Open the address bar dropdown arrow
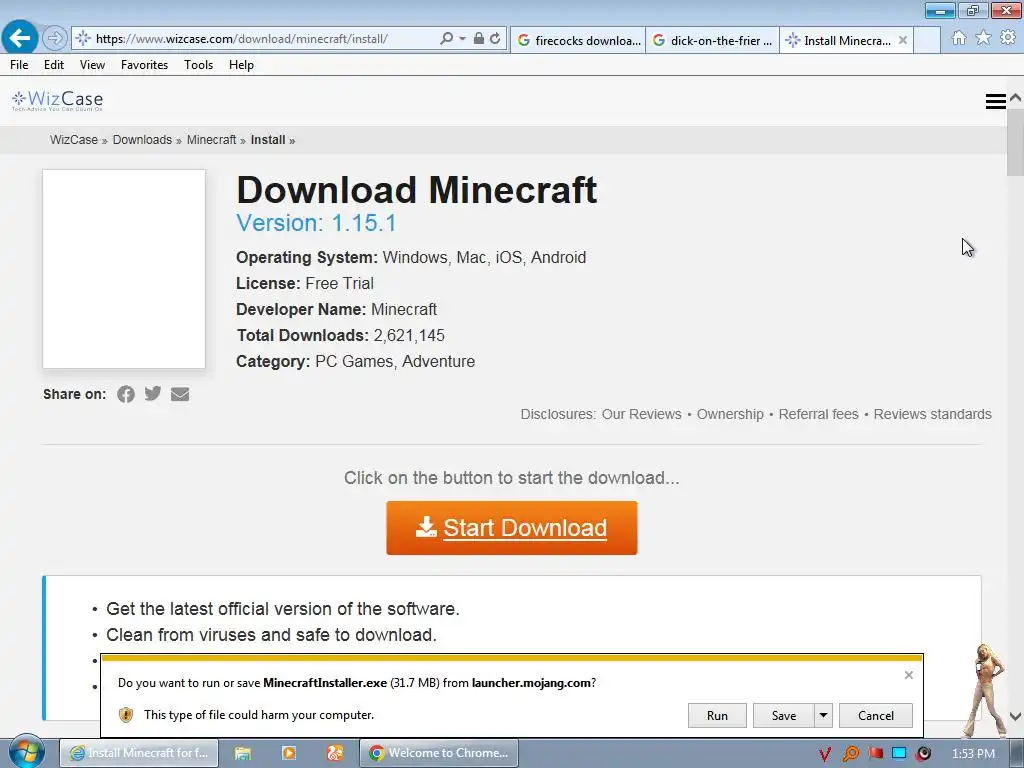Image resolution: width=1024 pixels, height=768 pixels. click(462, 39)
